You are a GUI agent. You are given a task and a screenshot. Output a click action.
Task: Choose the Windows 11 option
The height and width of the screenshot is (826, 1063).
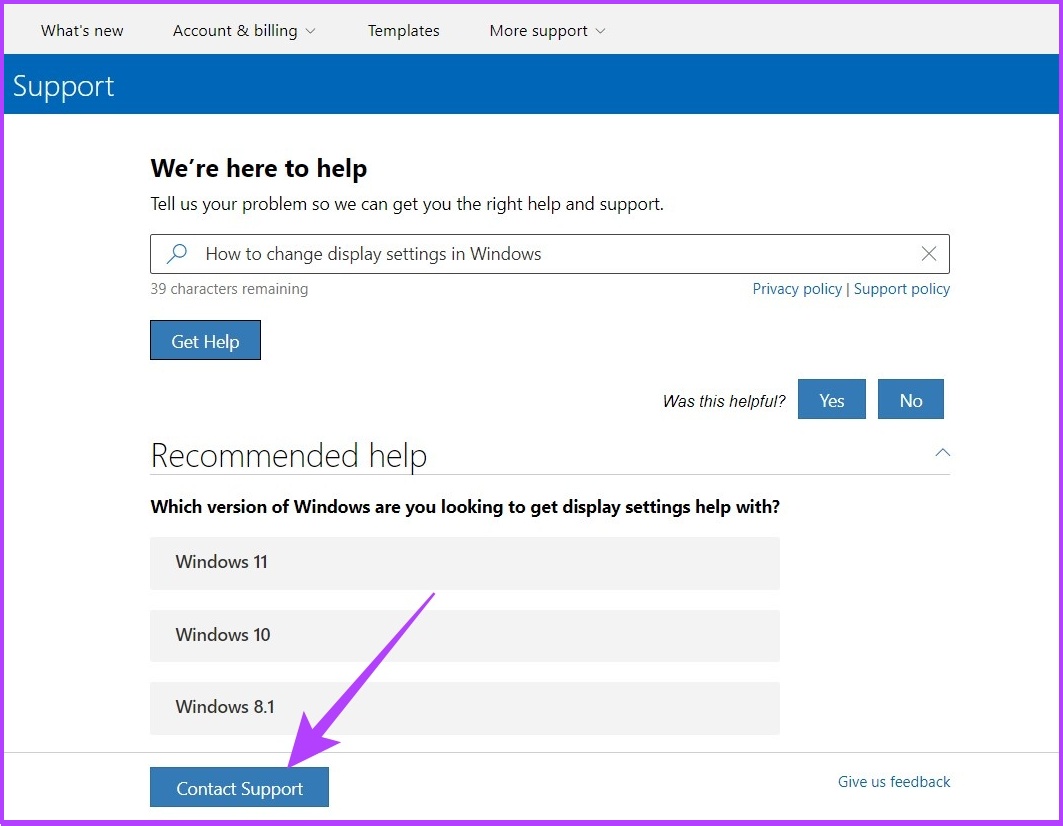pos(465,563)
